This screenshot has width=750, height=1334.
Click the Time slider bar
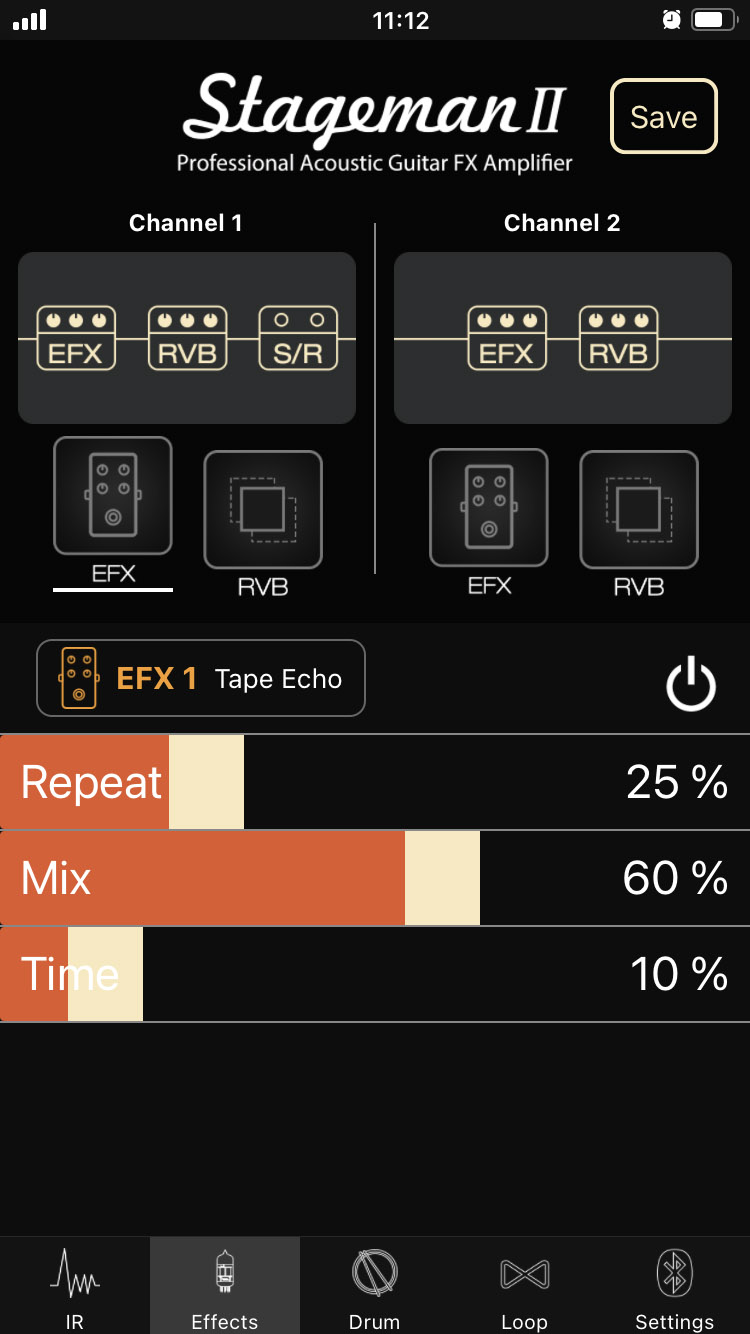click(x=375, y=974)
